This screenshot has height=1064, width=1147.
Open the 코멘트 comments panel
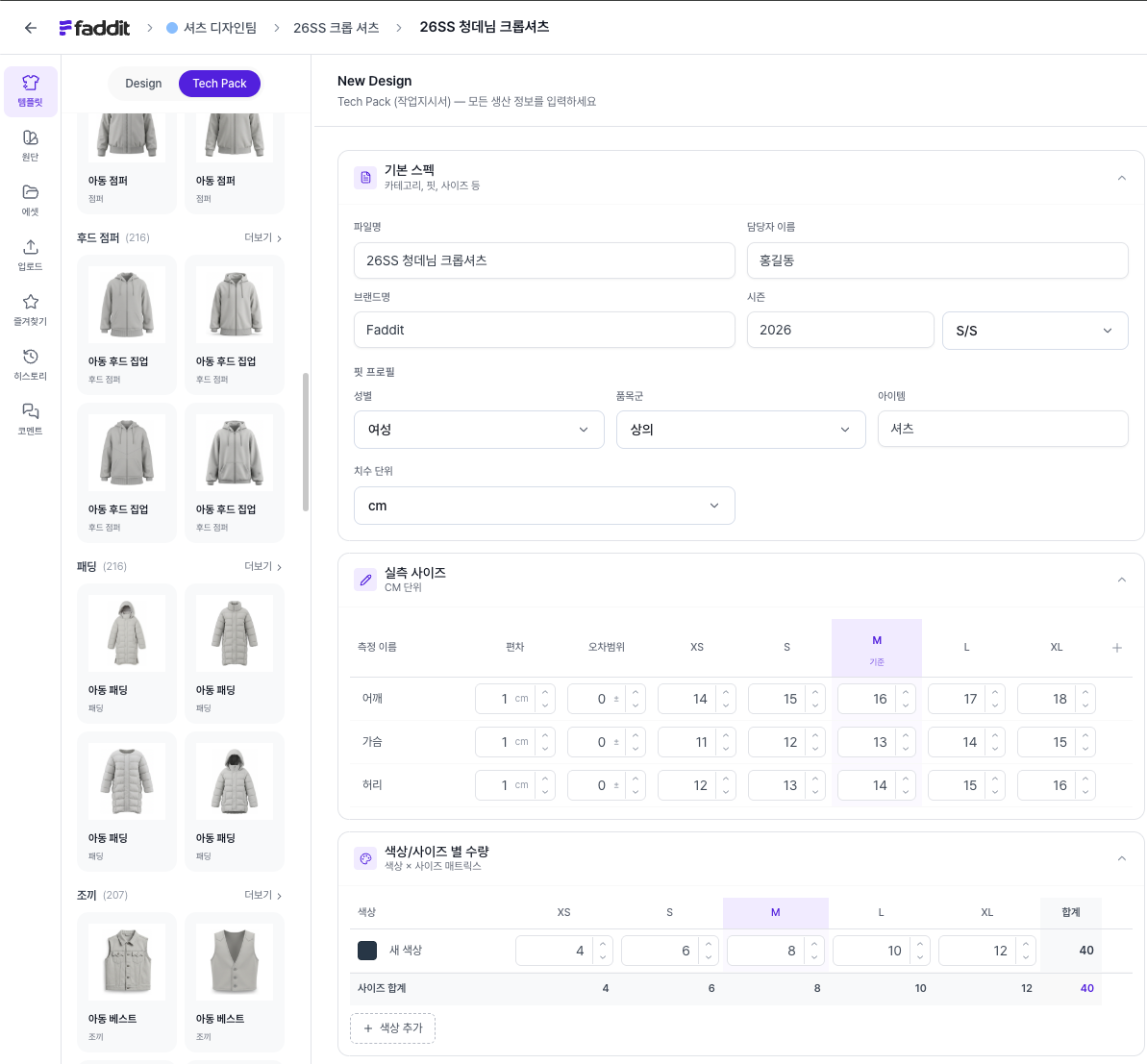tap(30, 420)
